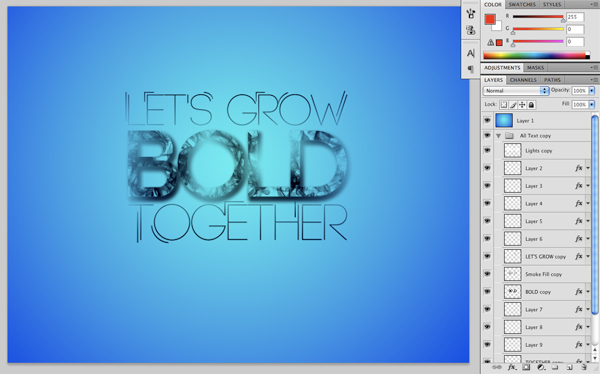This screenshot has height=374, width=600.
Task: Open the Opacity value dropdown arrow
Action: coord(592,91)
